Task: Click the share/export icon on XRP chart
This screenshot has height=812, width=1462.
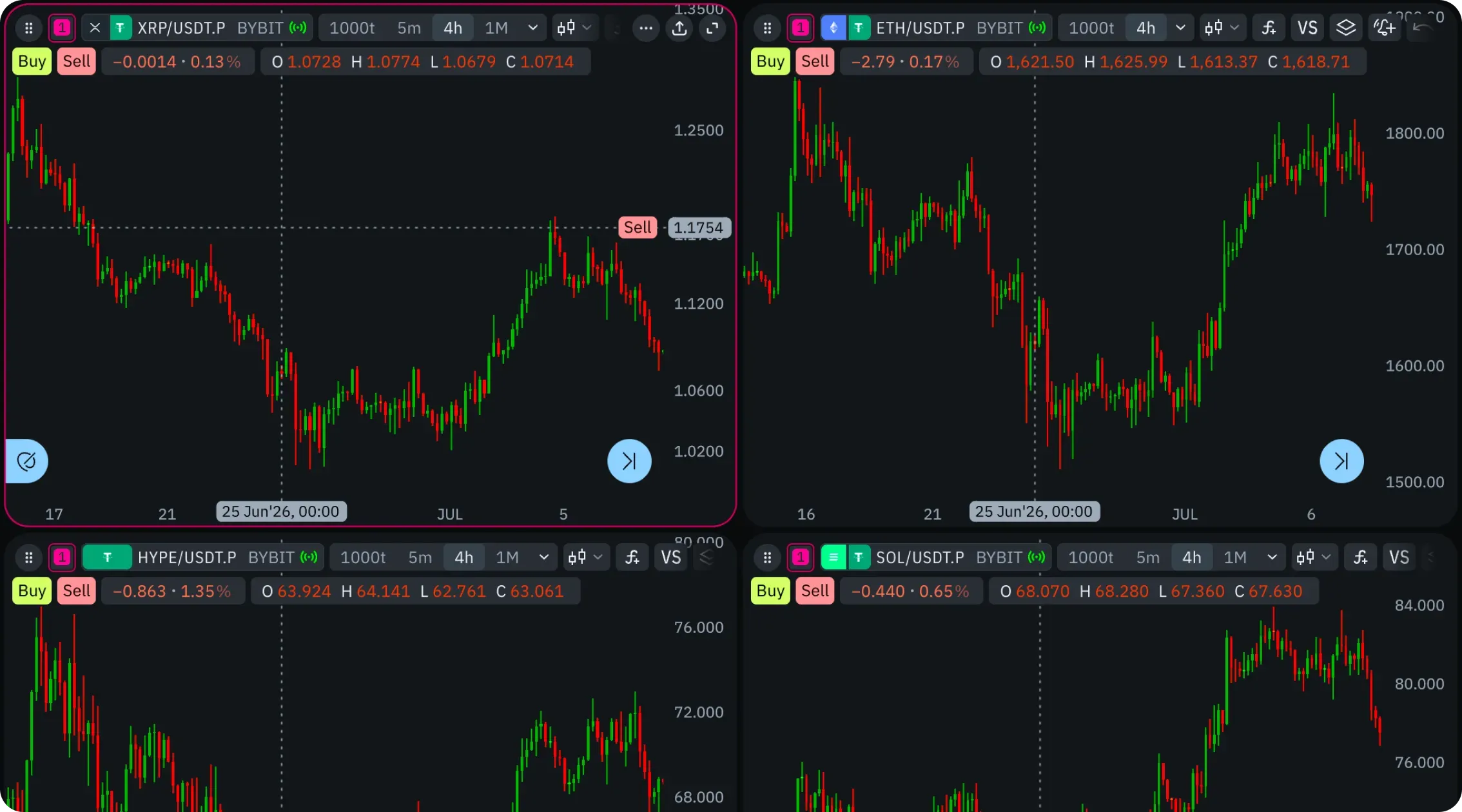Action: pos(679,28)
